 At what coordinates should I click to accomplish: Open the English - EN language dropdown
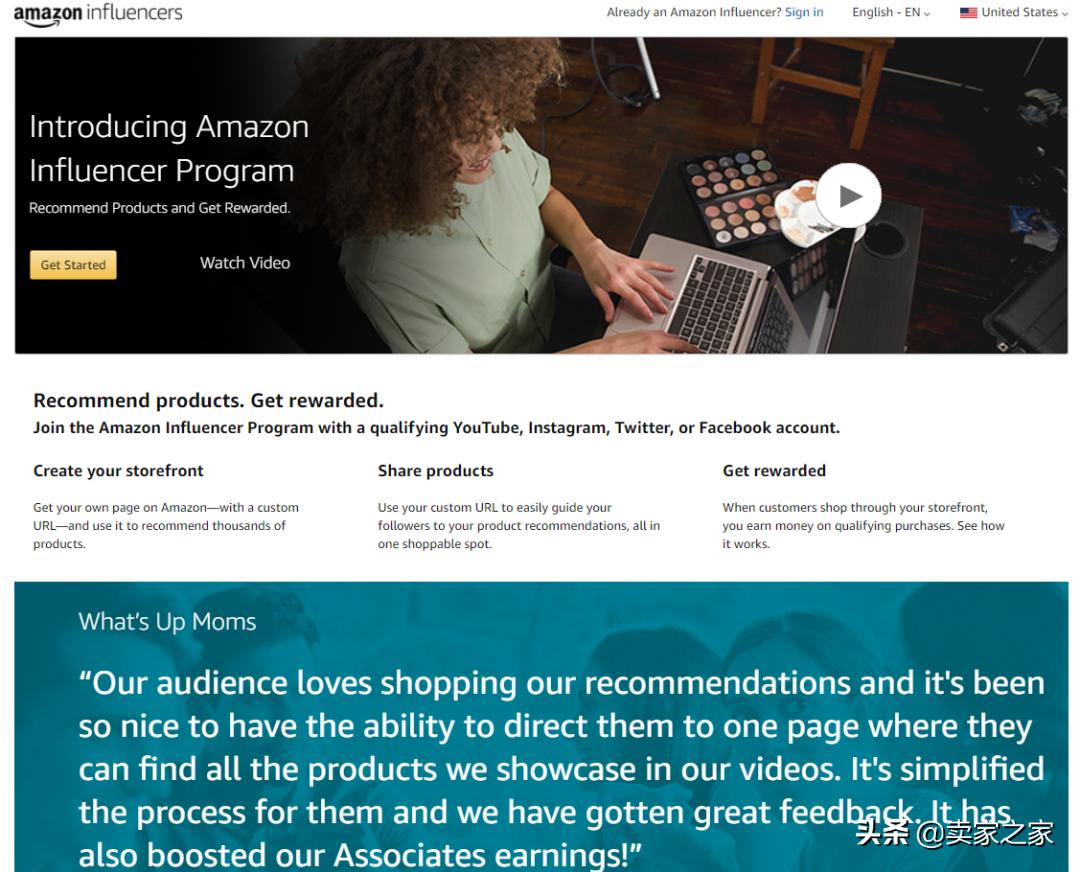pyautogui.click(x=891, y=12)
